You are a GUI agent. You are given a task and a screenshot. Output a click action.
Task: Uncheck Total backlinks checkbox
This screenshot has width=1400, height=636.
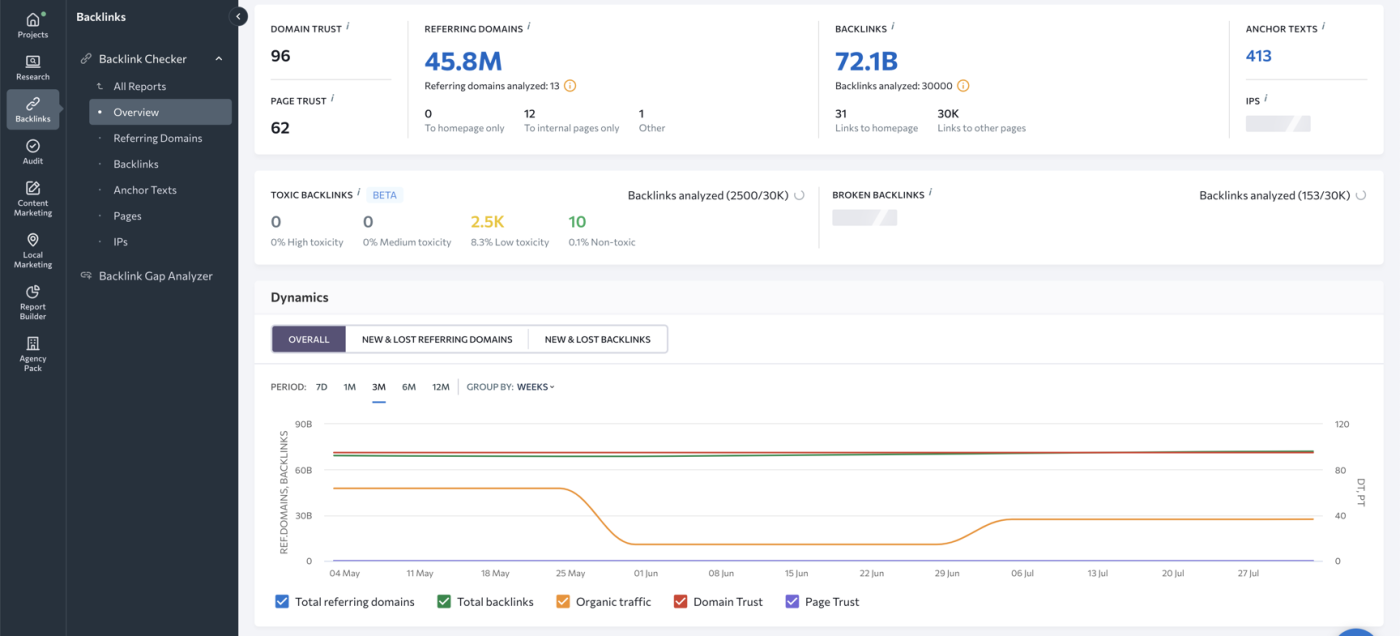point(444,602)
